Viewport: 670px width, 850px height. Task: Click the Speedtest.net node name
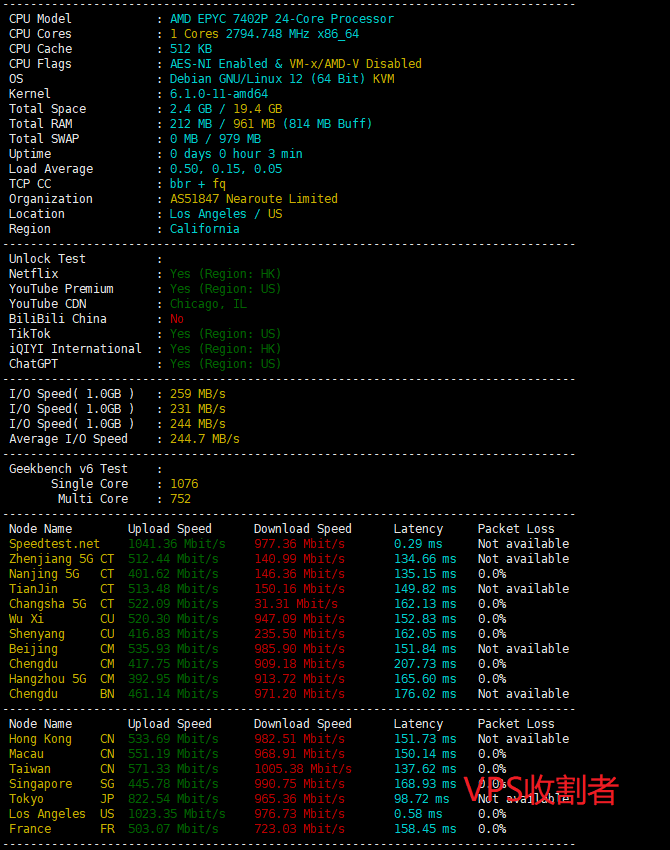coord(54,544)
